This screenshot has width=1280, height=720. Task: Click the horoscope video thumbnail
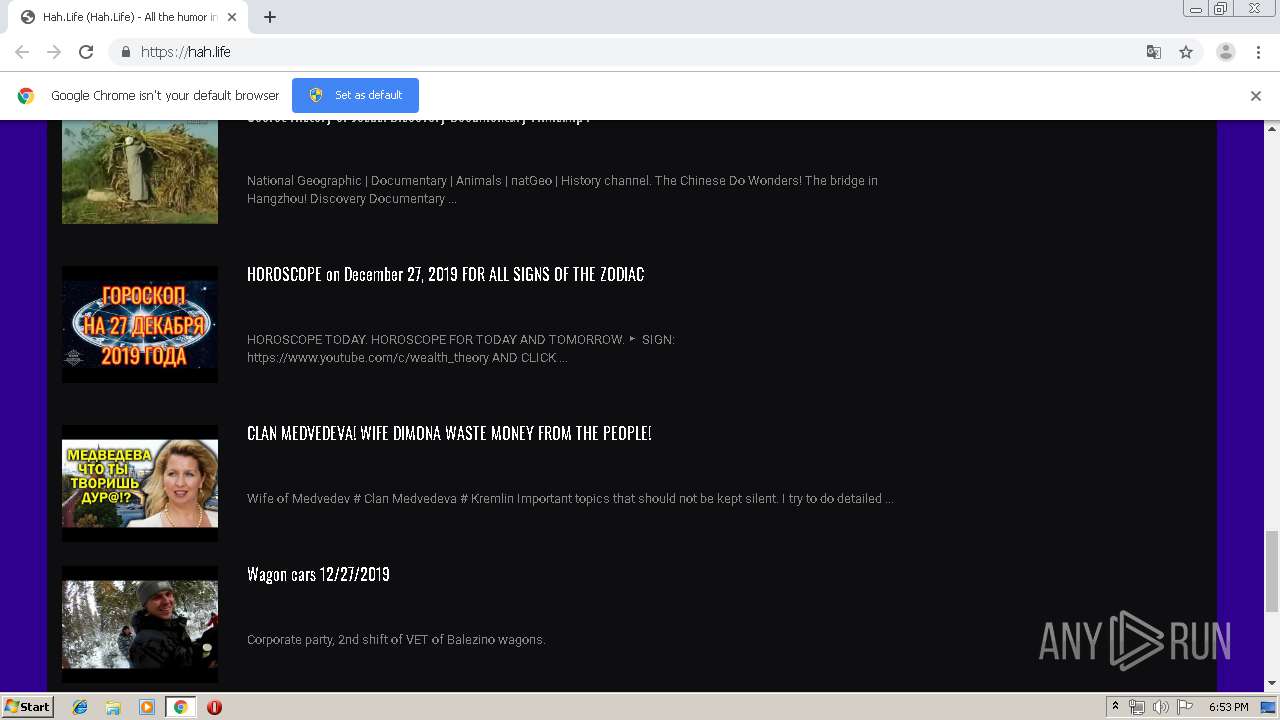tap(140, 324)
